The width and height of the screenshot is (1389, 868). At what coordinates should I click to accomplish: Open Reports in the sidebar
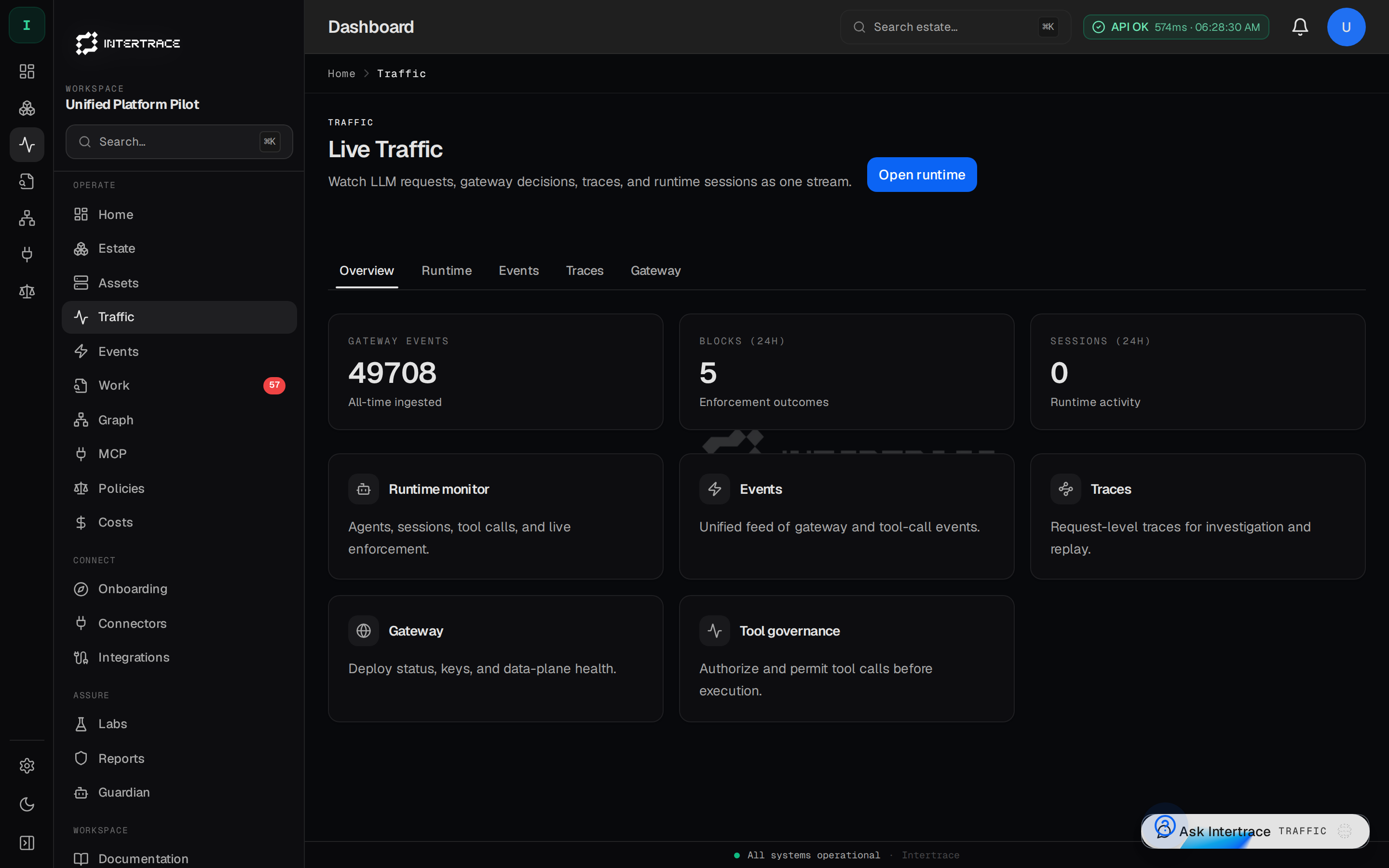(179, 758)
